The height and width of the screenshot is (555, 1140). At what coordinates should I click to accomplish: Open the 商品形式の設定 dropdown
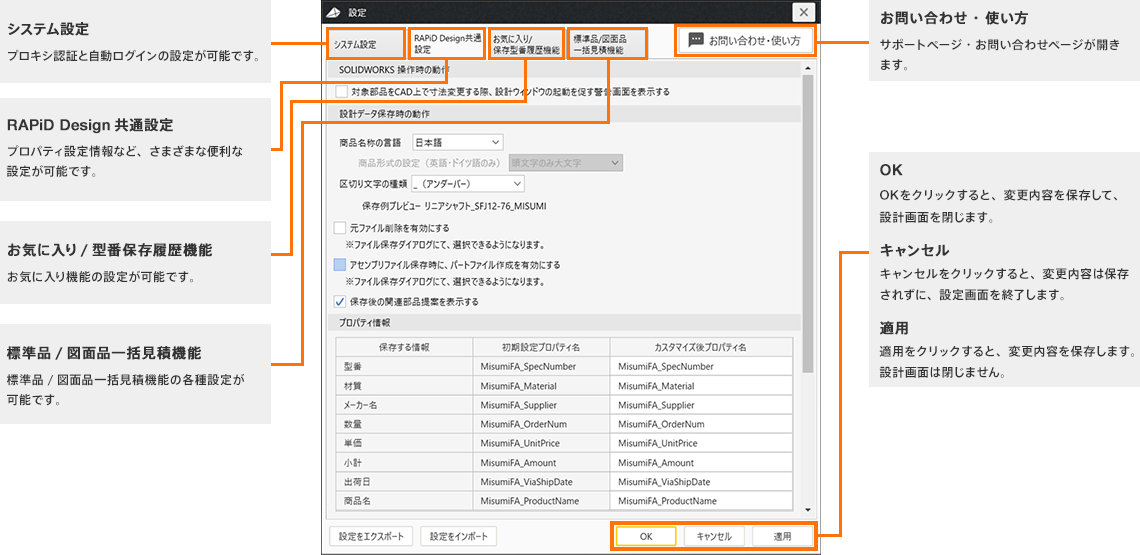point(565,162)
